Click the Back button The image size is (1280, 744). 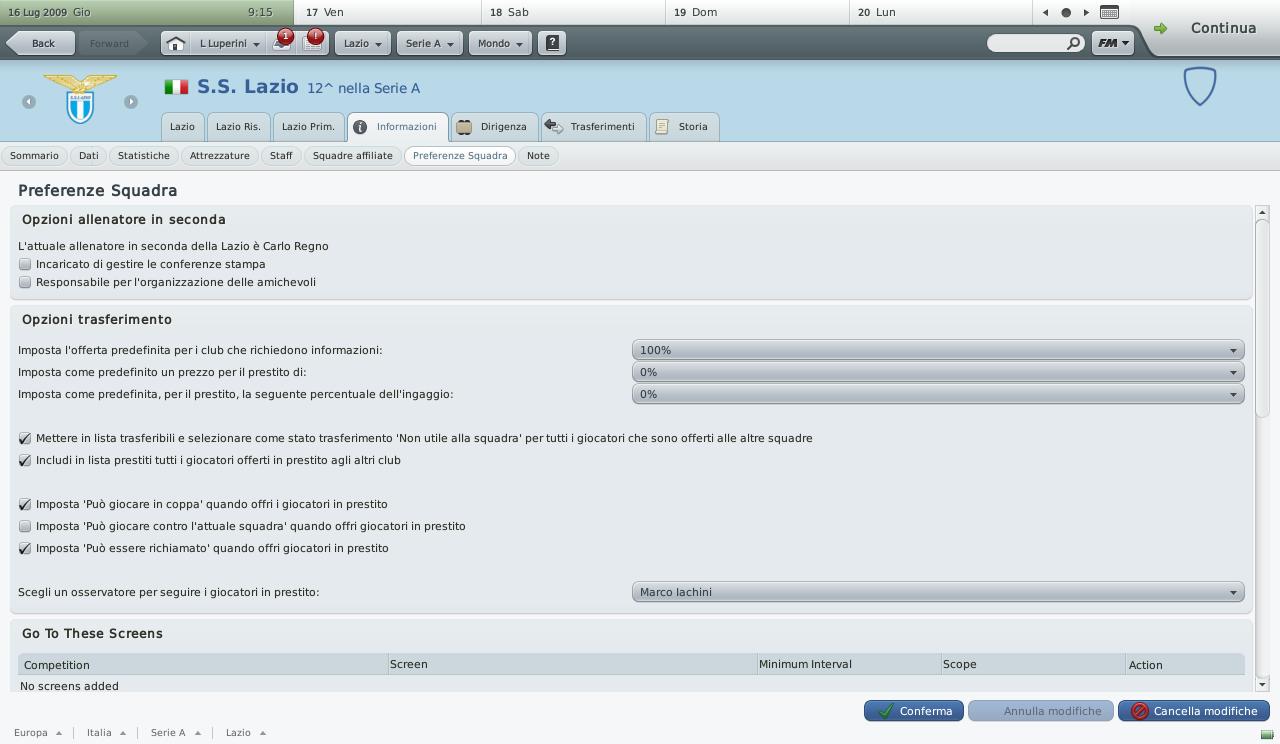pos(42,43)
